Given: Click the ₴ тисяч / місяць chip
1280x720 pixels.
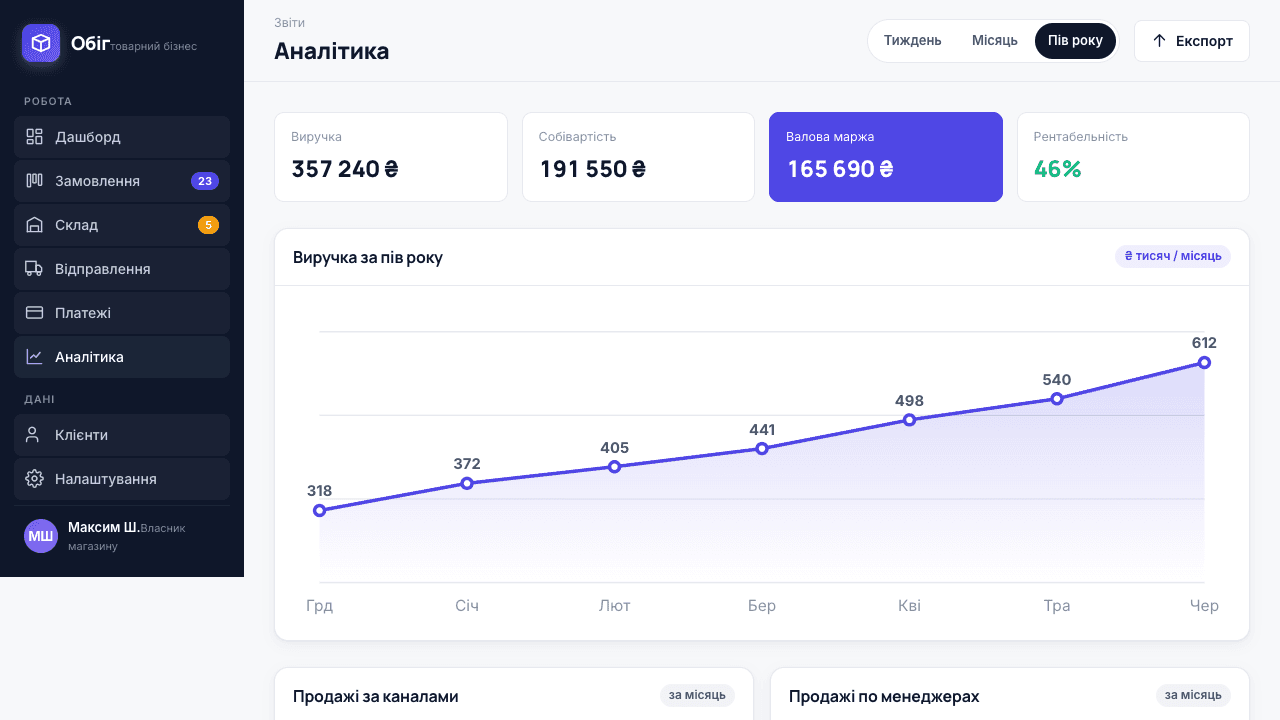Looking at the screenshot, I should click(x=1173, y=256).
